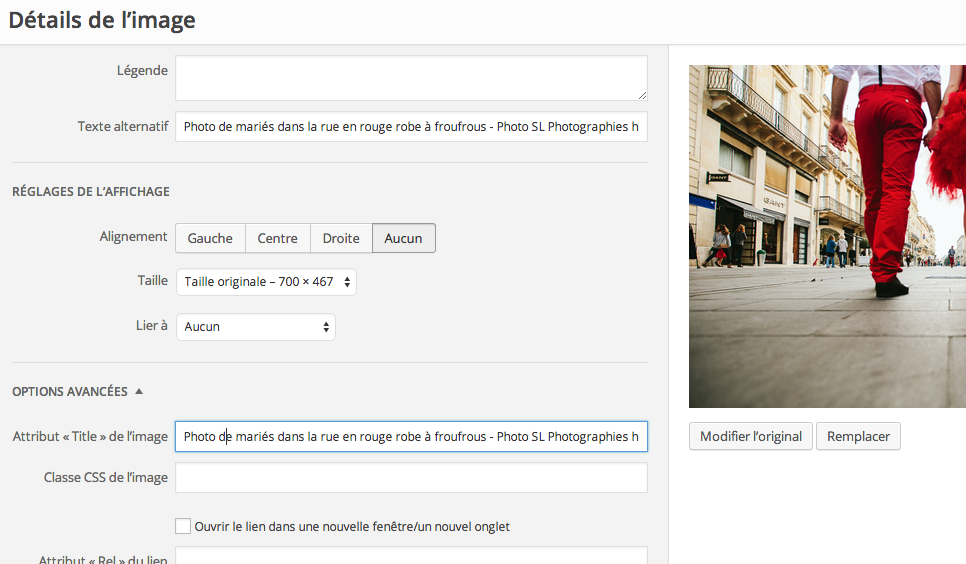Collapse the Options avancées section
The width and height of the screenshot is (966, 564).
[78, 391]
